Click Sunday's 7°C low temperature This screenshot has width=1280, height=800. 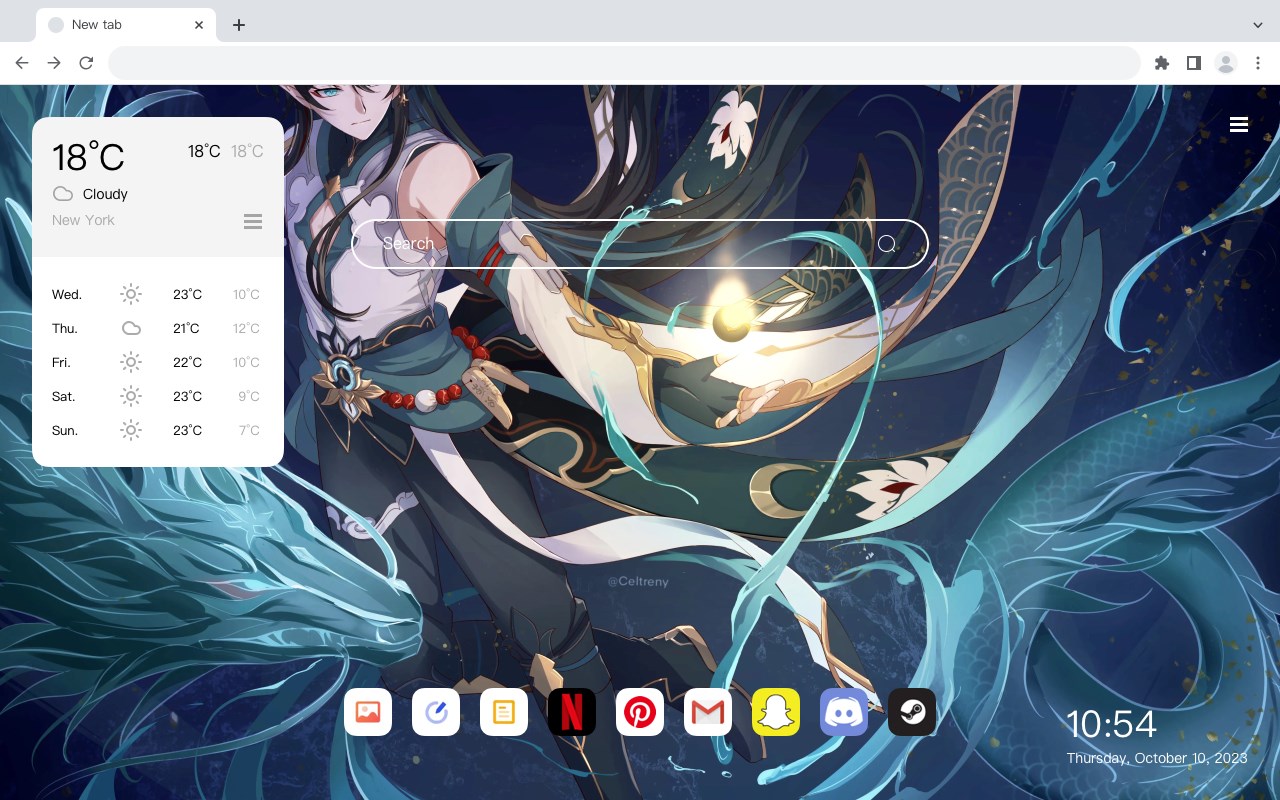tap(249, 430)
